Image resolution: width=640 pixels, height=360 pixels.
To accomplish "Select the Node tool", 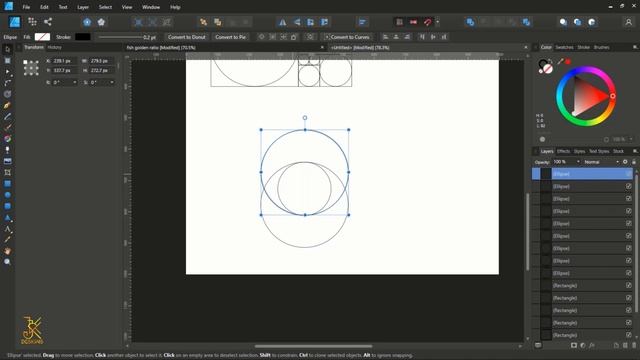I will coord(7,72).
